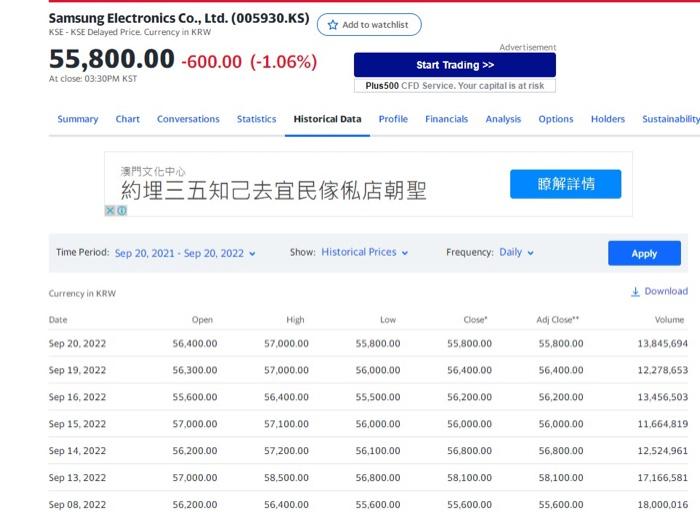
Task: Click the Sep 19 open price 56,300.00
Action: point(195,370)
